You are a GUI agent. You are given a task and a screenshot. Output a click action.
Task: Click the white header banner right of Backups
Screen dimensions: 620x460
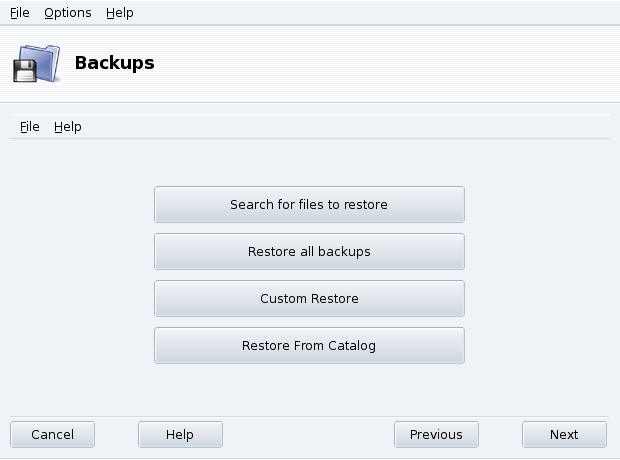pos(400,63)
